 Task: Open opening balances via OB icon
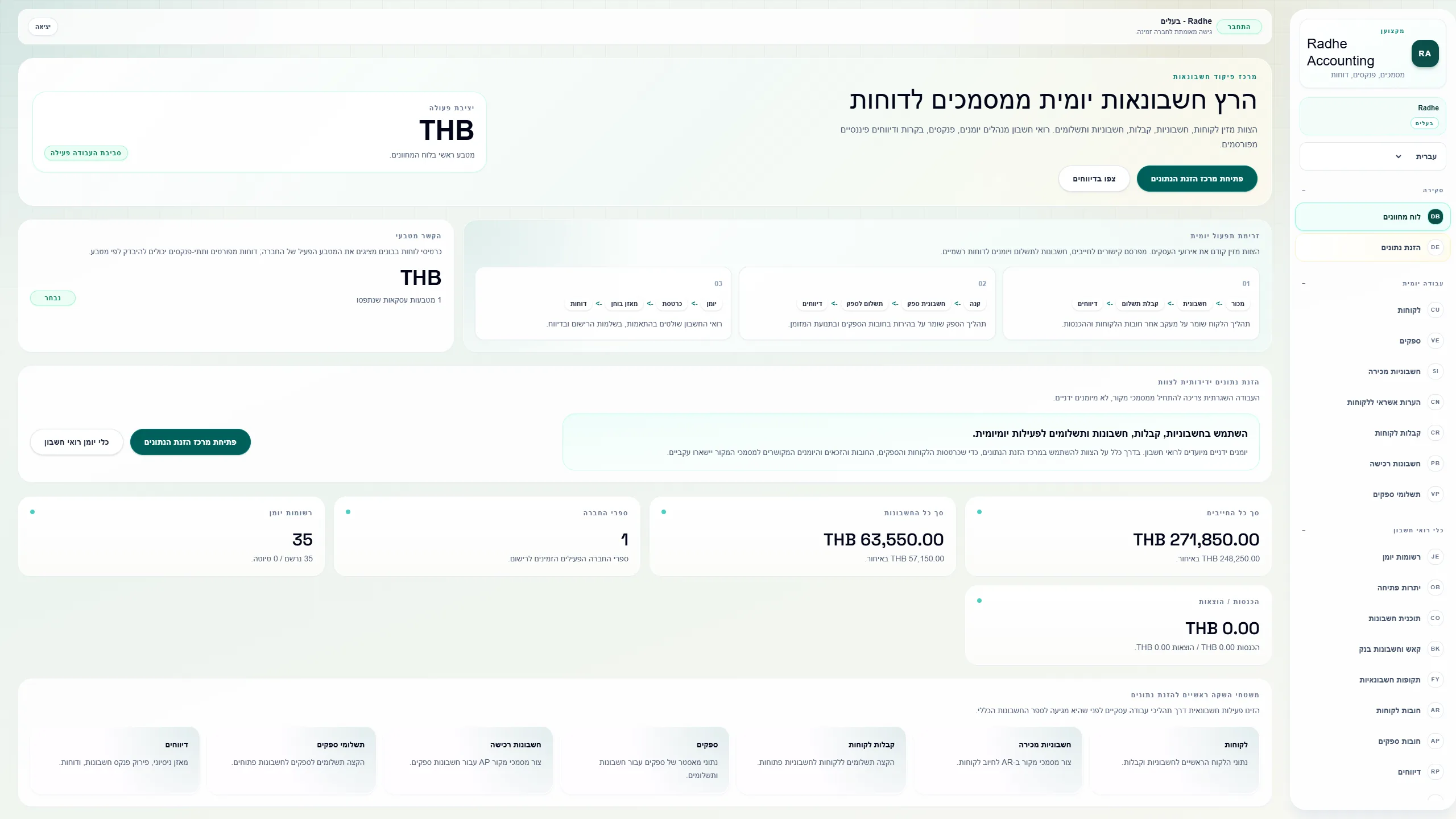pyautogui.click(x=1435, y=588)
